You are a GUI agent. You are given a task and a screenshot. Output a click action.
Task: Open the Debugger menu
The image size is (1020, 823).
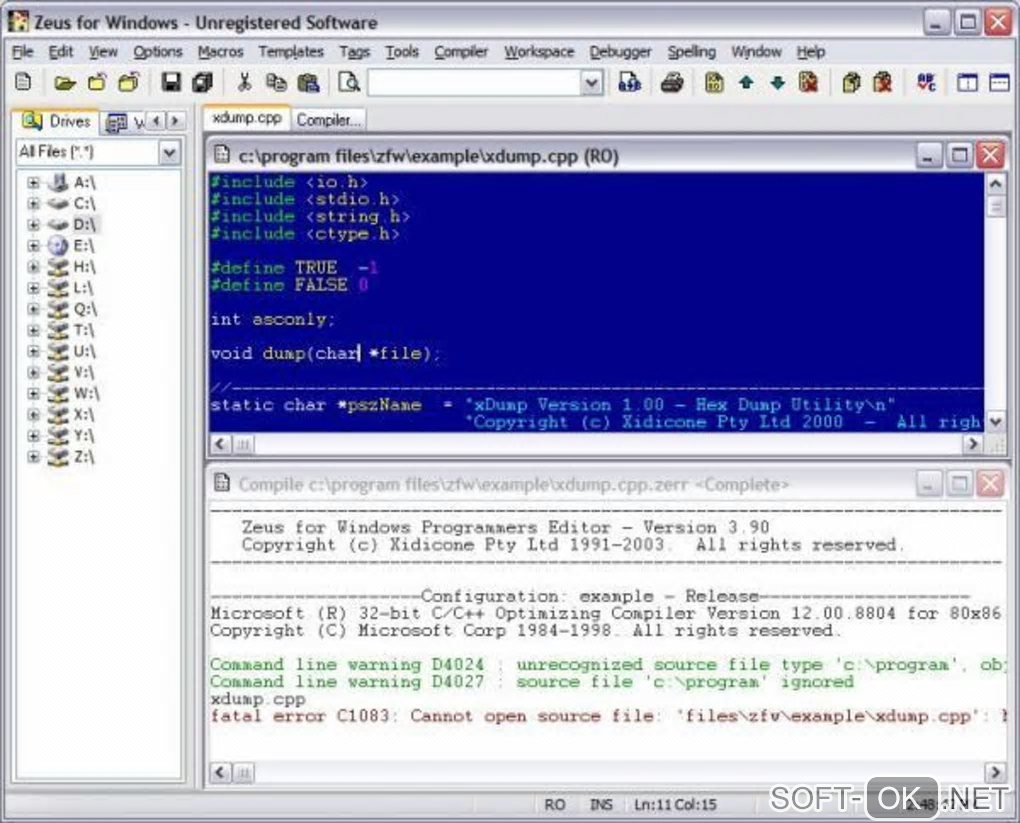(x=621, y=51)
